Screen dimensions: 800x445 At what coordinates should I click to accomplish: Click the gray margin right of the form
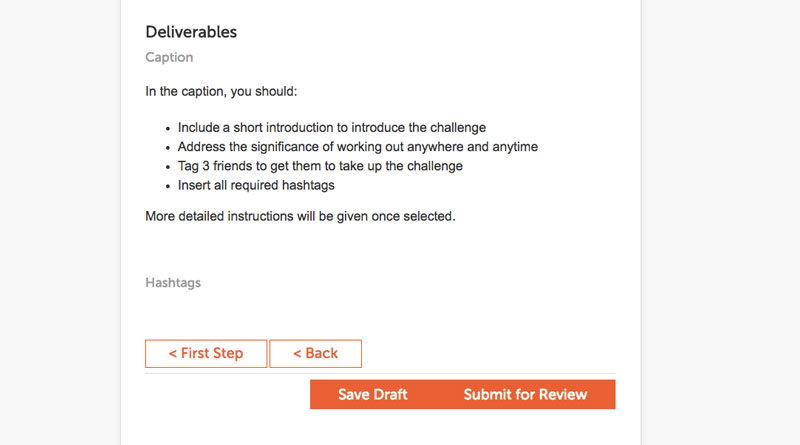[x=720, y=220]
